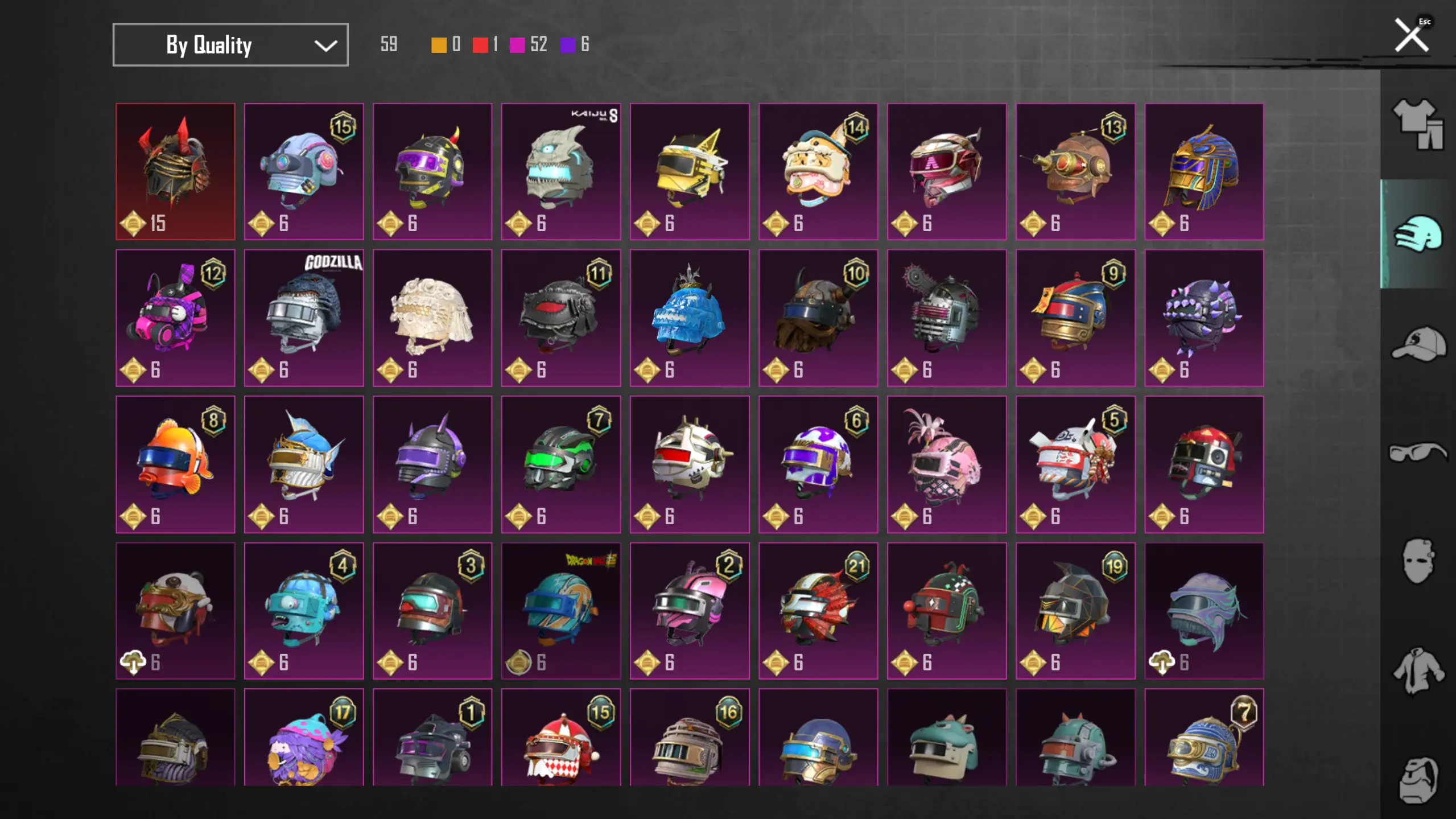Select the clownfish helmet with badge 8
Screen dimensions: 1456x819
click(x=175, y=464)
